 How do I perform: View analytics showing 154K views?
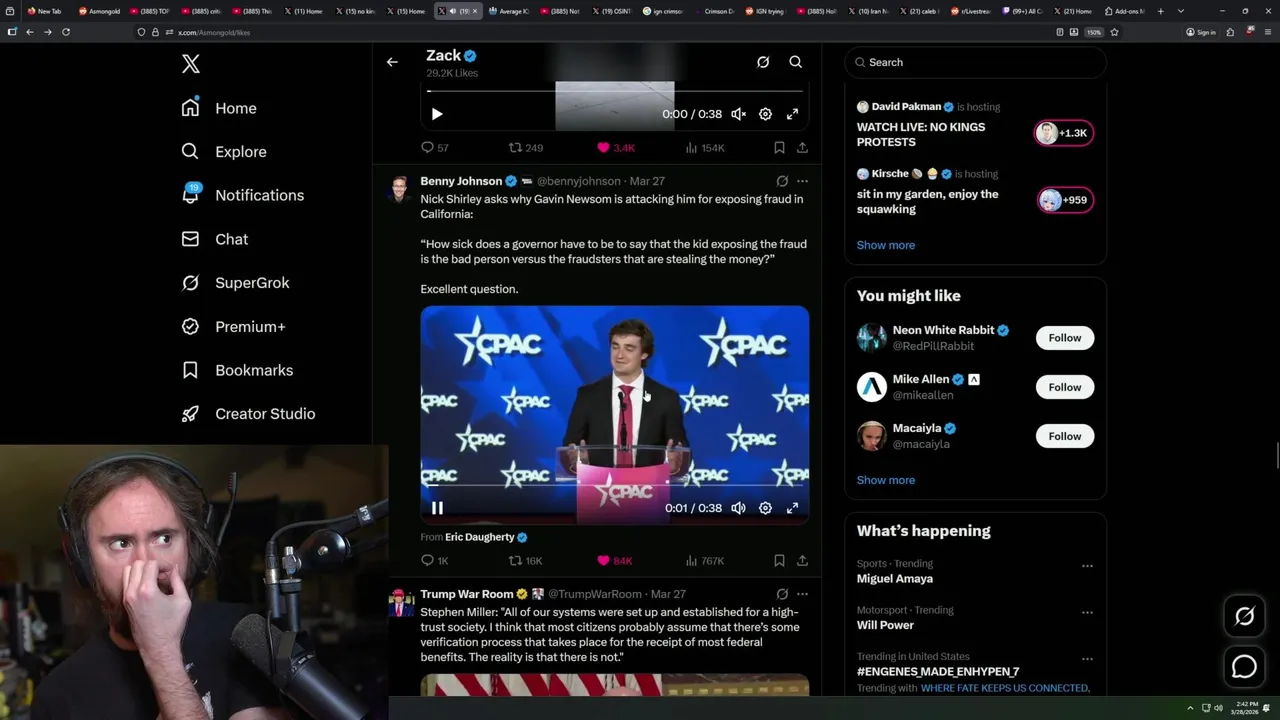click(705, 148)
